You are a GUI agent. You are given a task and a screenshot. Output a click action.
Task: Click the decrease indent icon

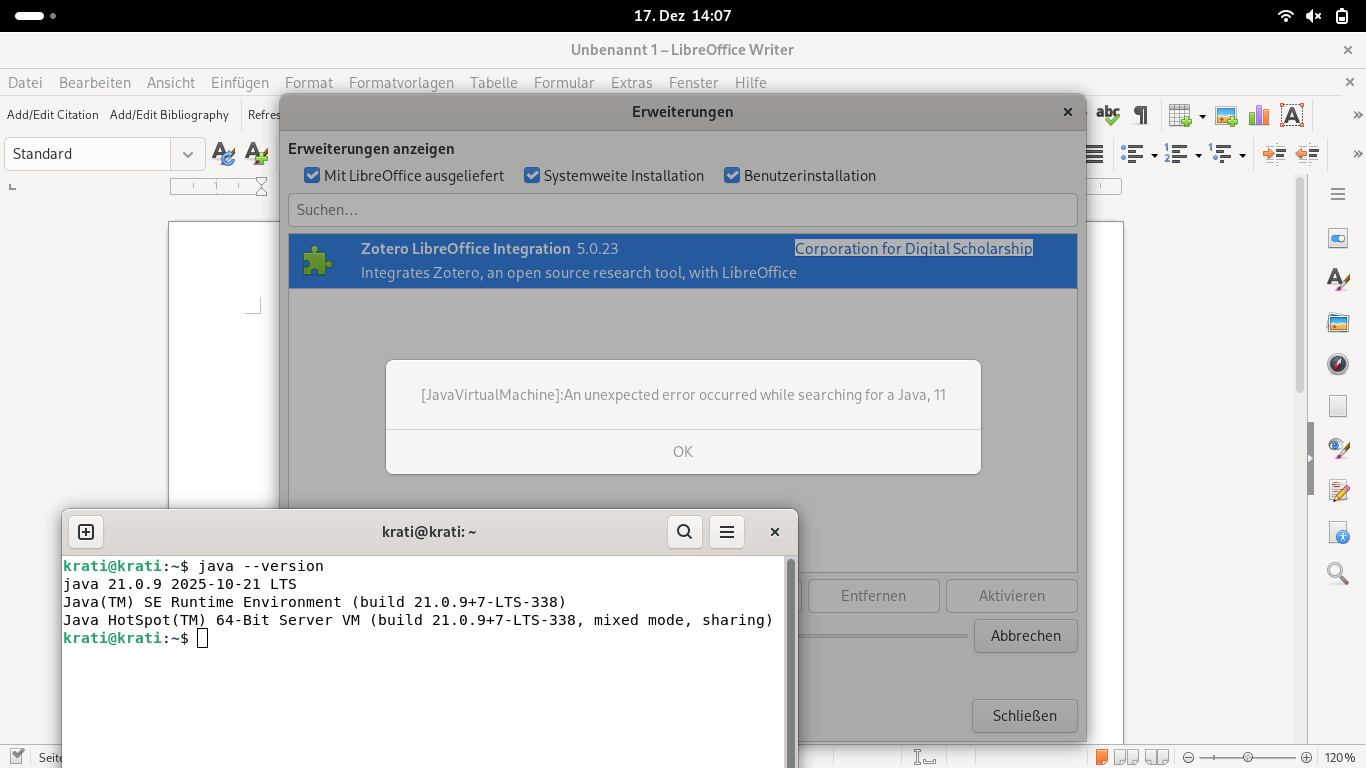click(x=1307, y=154)
